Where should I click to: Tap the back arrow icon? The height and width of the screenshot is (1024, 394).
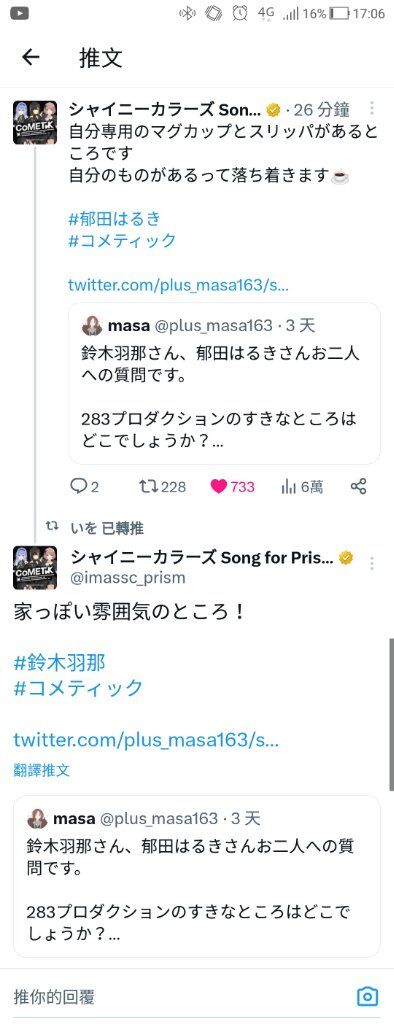pos(31,57)
